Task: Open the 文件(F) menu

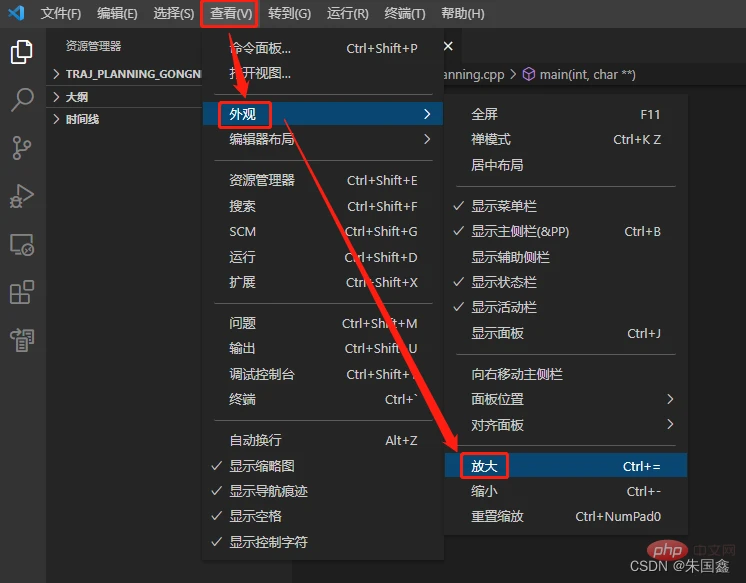Action: click(x=60, y=13)
